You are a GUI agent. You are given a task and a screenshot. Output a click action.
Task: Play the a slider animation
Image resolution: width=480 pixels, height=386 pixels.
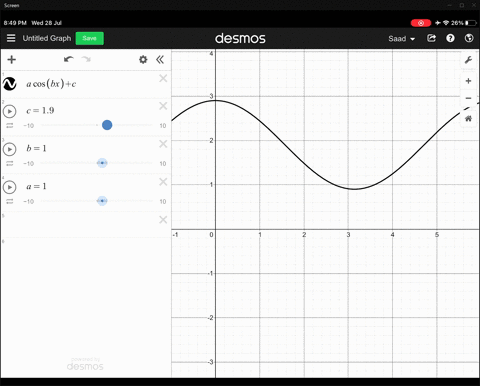[10, 187]
